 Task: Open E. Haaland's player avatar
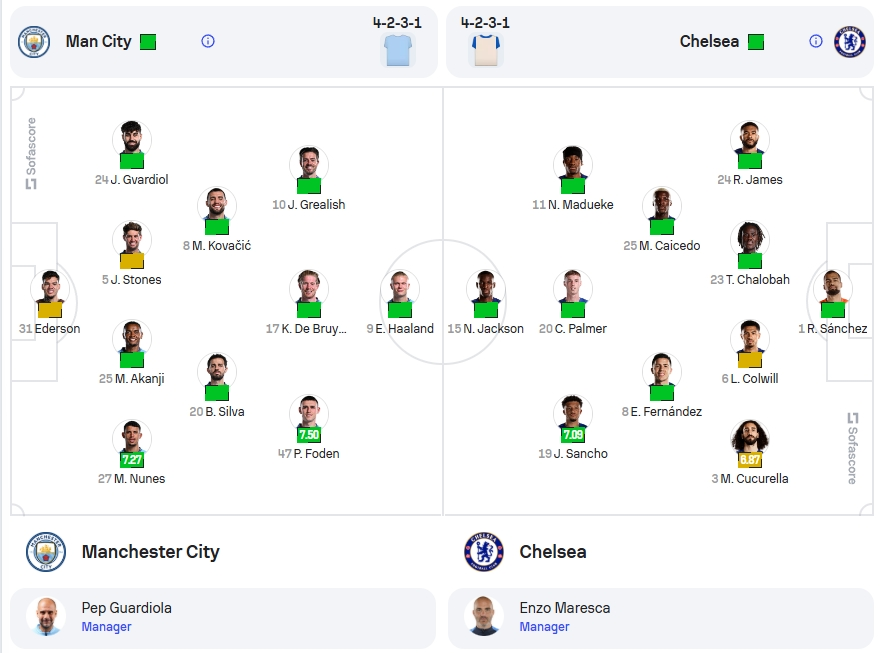(399, 289)
